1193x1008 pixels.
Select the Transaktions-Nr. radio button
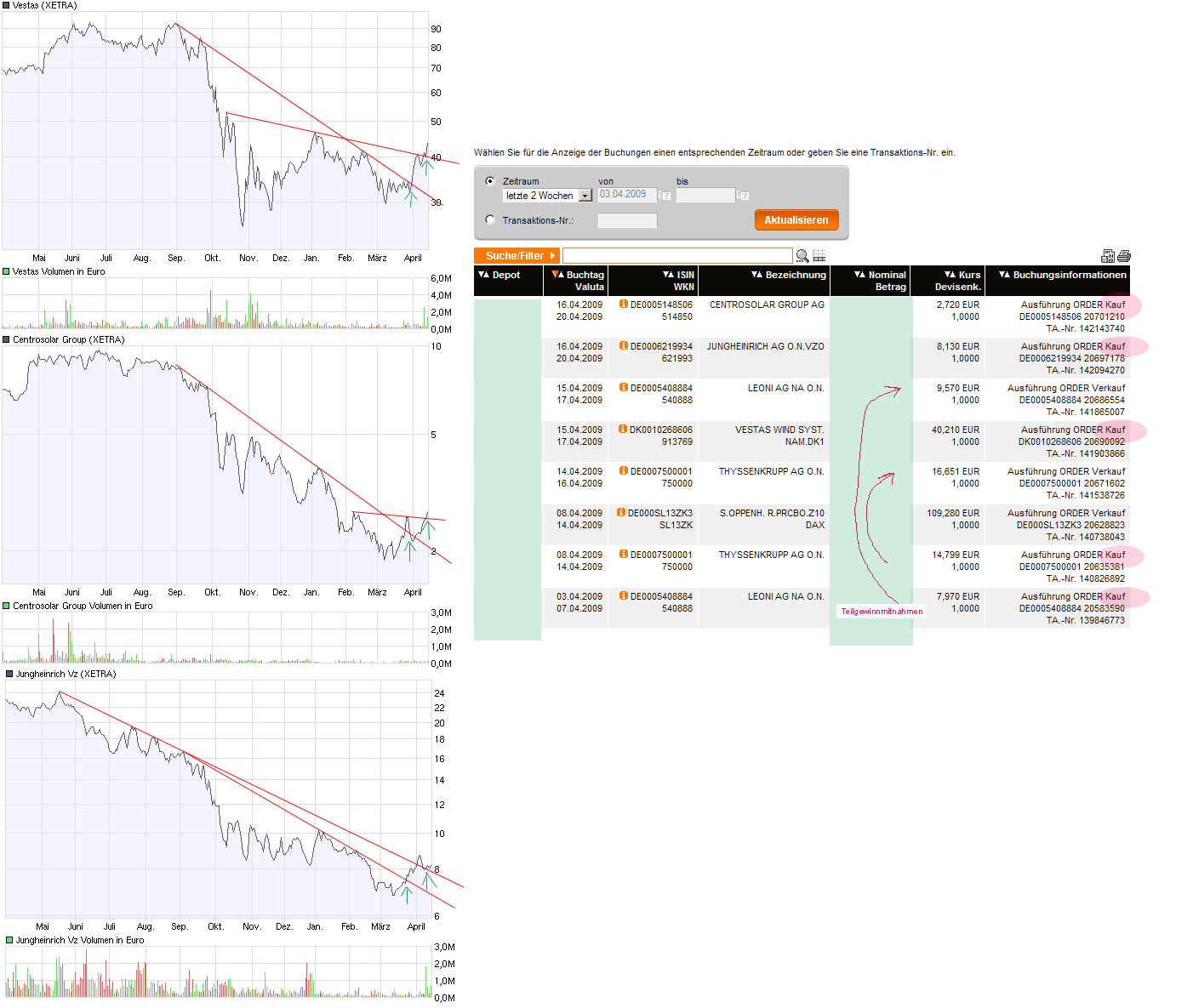click(490, 219)
